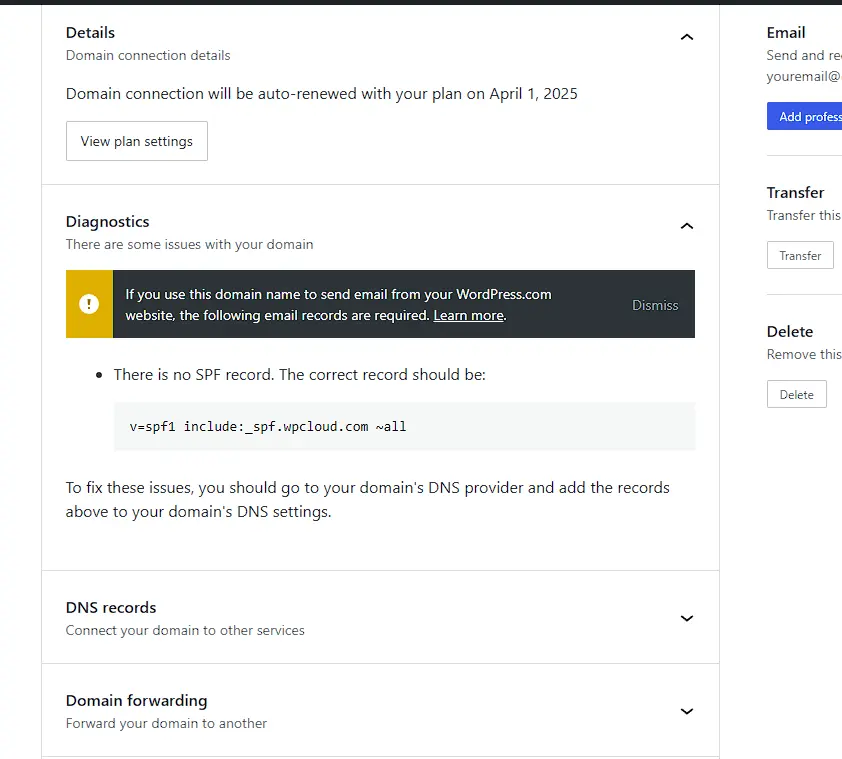Viewport: 842px width, 759px height.
Task: Click 'There are some issues with your domain'
Action: [189, 244]
